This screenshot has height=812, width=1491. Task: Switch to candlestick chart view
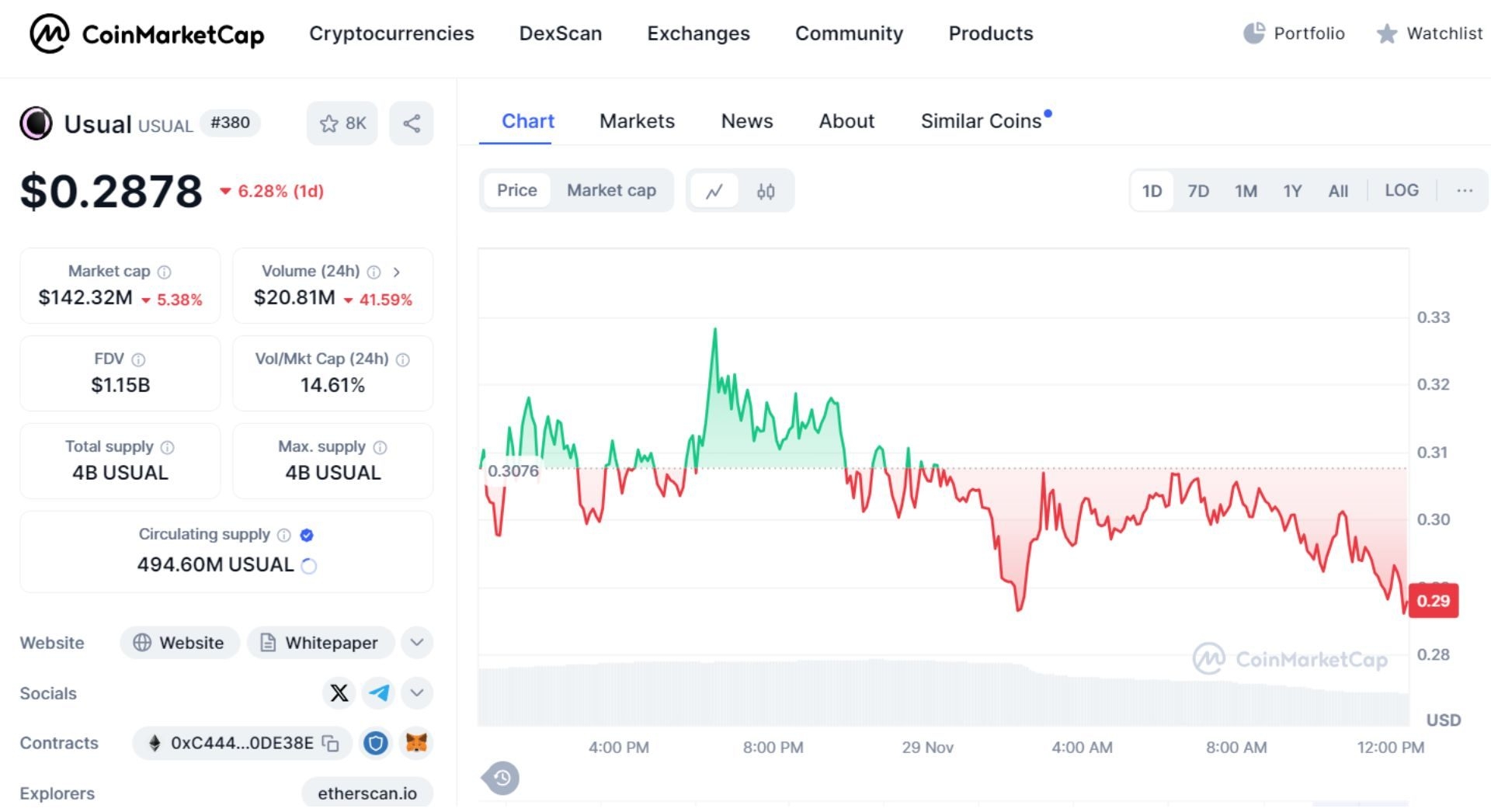click(766, 191)
